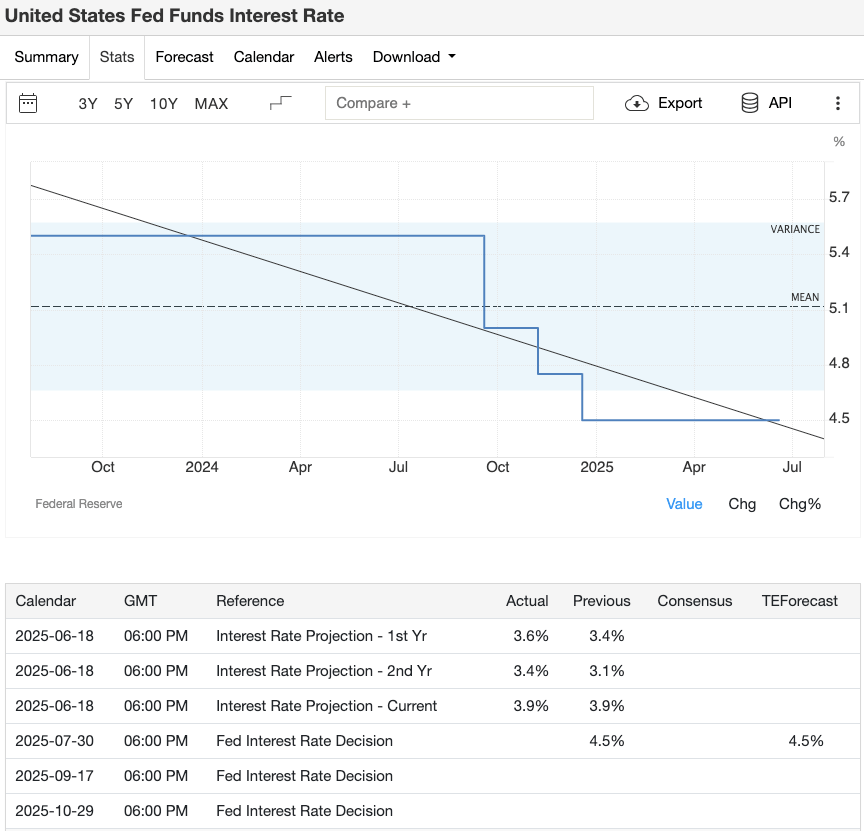
Task: Switch to the Forecast tab
Action: pos(184,57)
